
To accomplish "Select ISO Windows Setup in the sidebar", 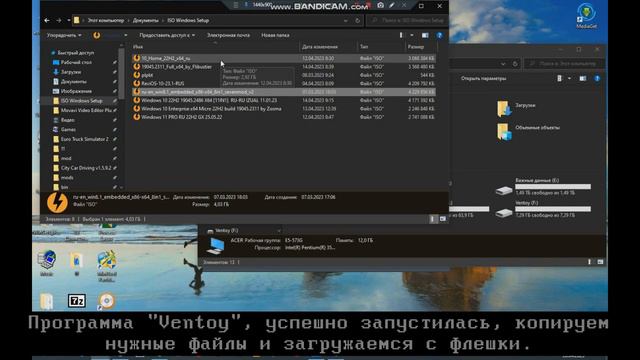I will (x=81, y=101).
